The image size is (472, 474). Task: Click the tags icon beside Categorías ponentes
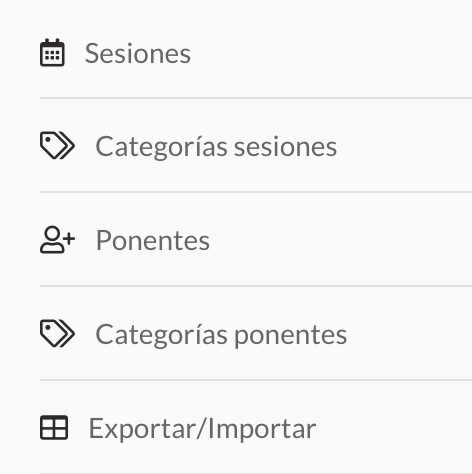tap(57, 334)
